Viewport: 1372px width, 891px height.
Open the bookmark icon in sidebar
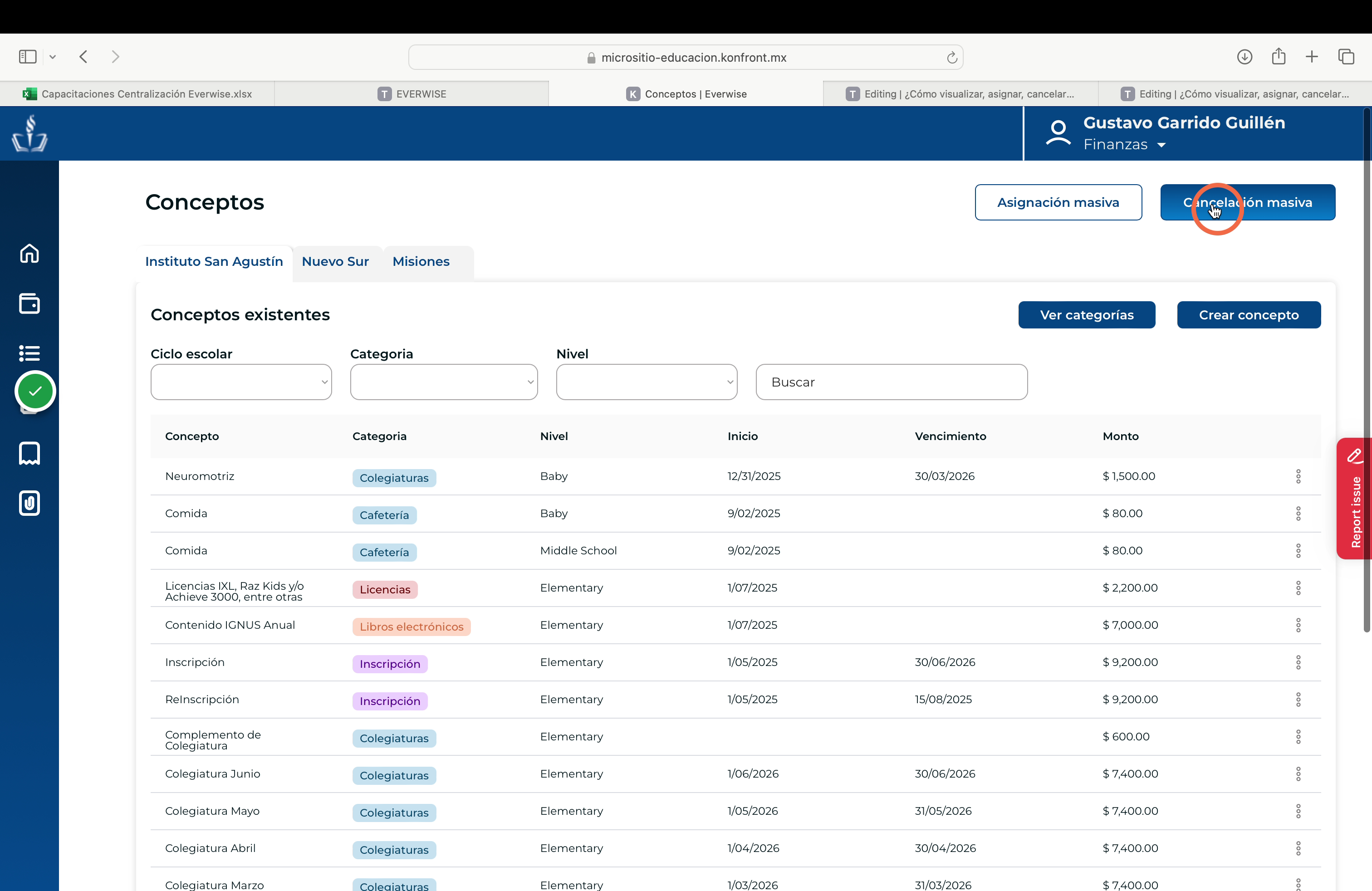(29, 454)
